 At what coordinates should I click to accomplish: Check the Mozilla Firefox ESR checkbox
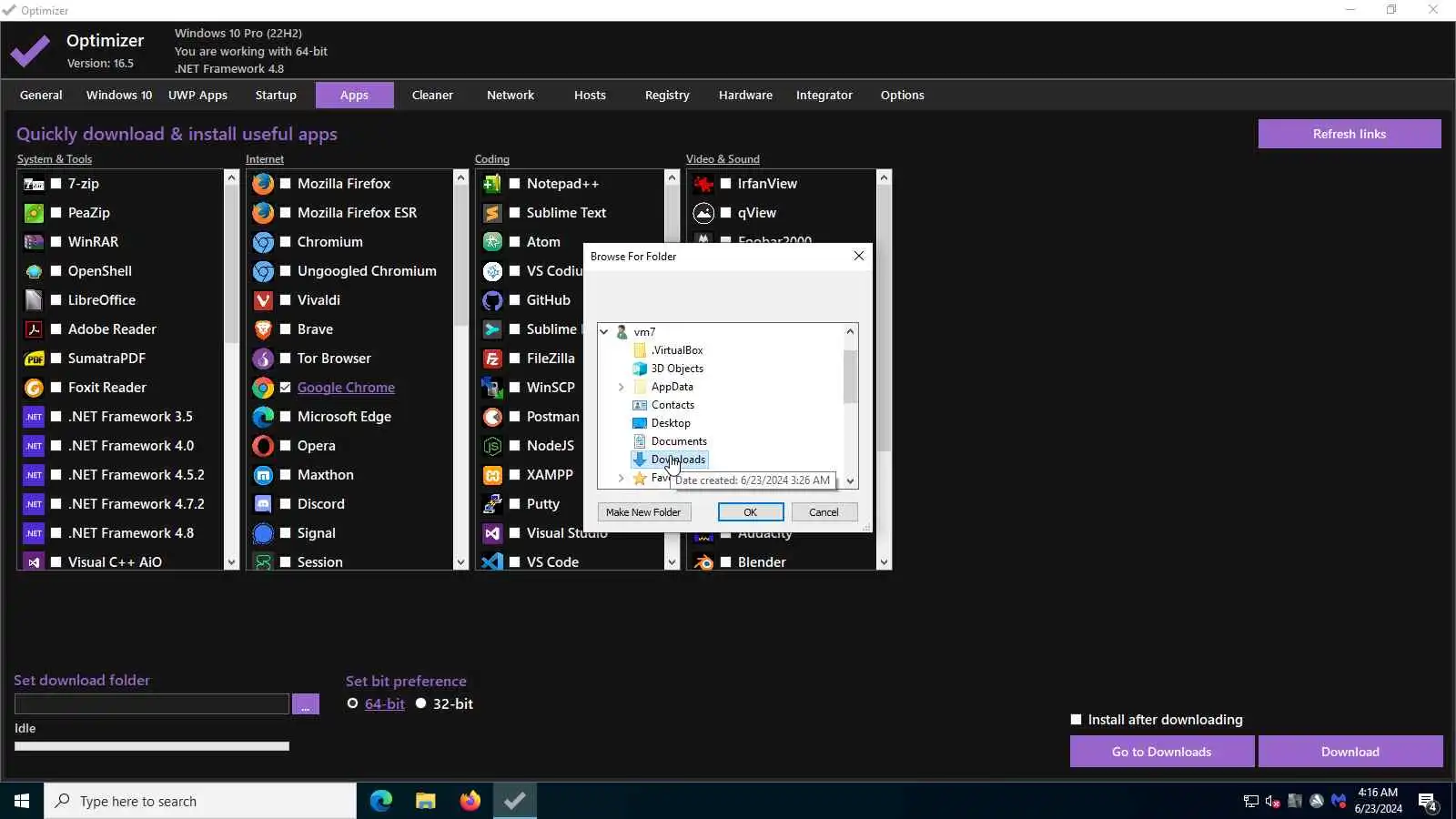click(286, 213)
